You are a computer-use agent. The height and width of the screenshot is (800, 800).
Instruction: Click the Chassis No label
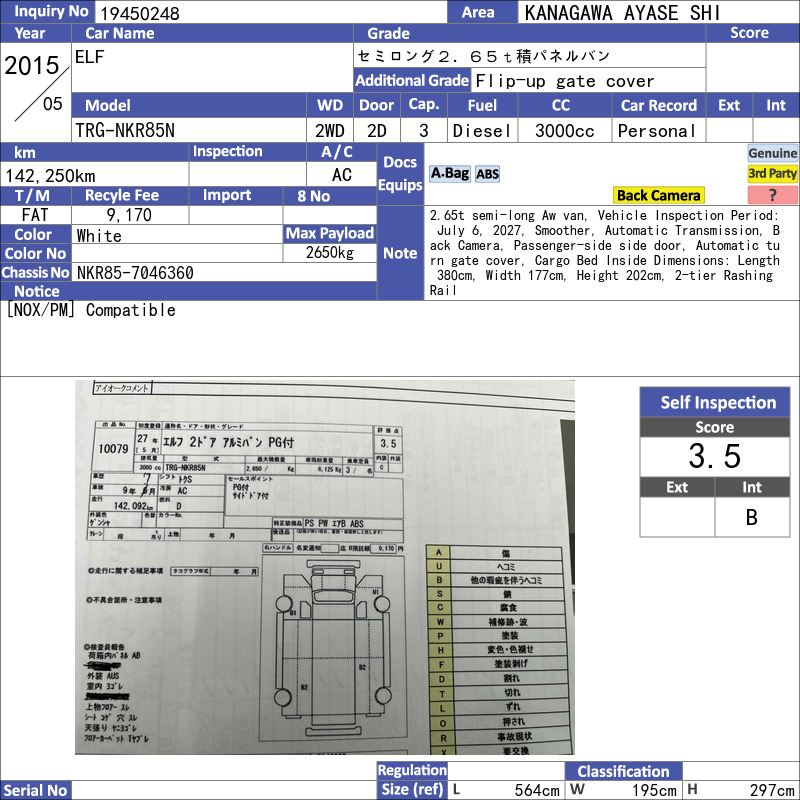pos(35,272)
